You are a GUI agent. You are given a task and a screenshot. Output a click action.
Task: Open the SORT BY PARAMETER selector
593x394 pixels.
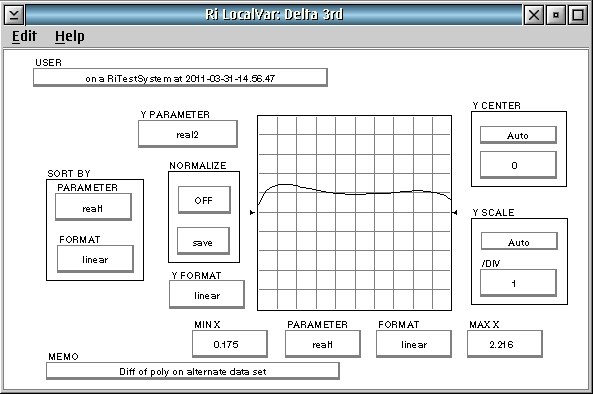(x=93, y=207)
